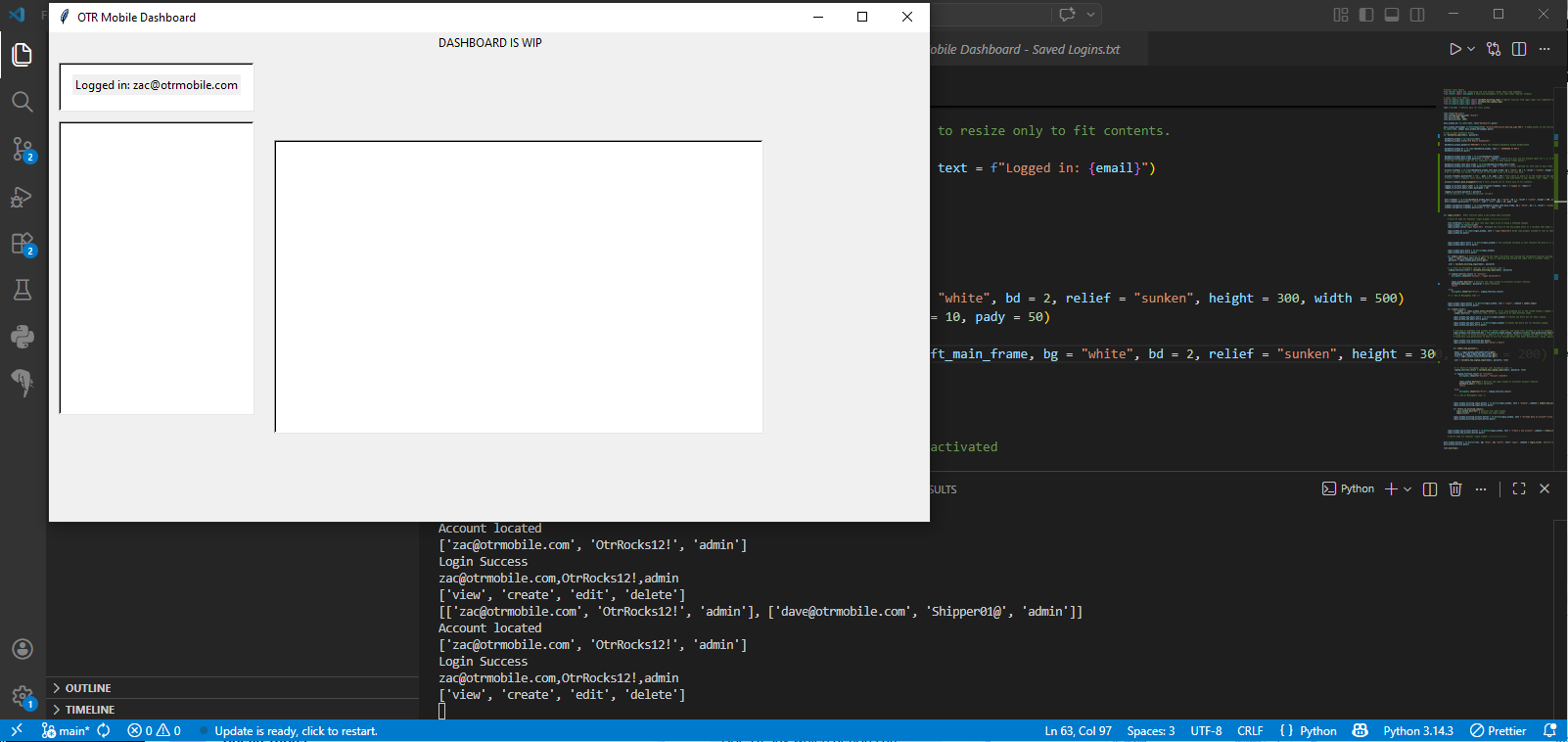Open Copilot status icon in status bar
The height and width of the screenshot is (742, 1568).
coord(1360,731)
